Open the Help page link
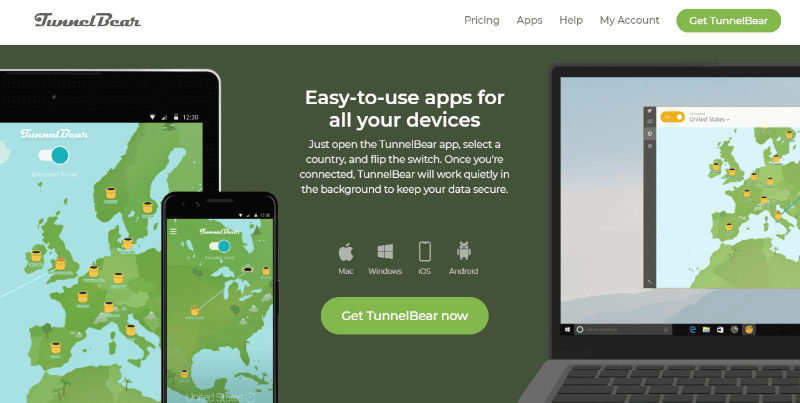 571,20
